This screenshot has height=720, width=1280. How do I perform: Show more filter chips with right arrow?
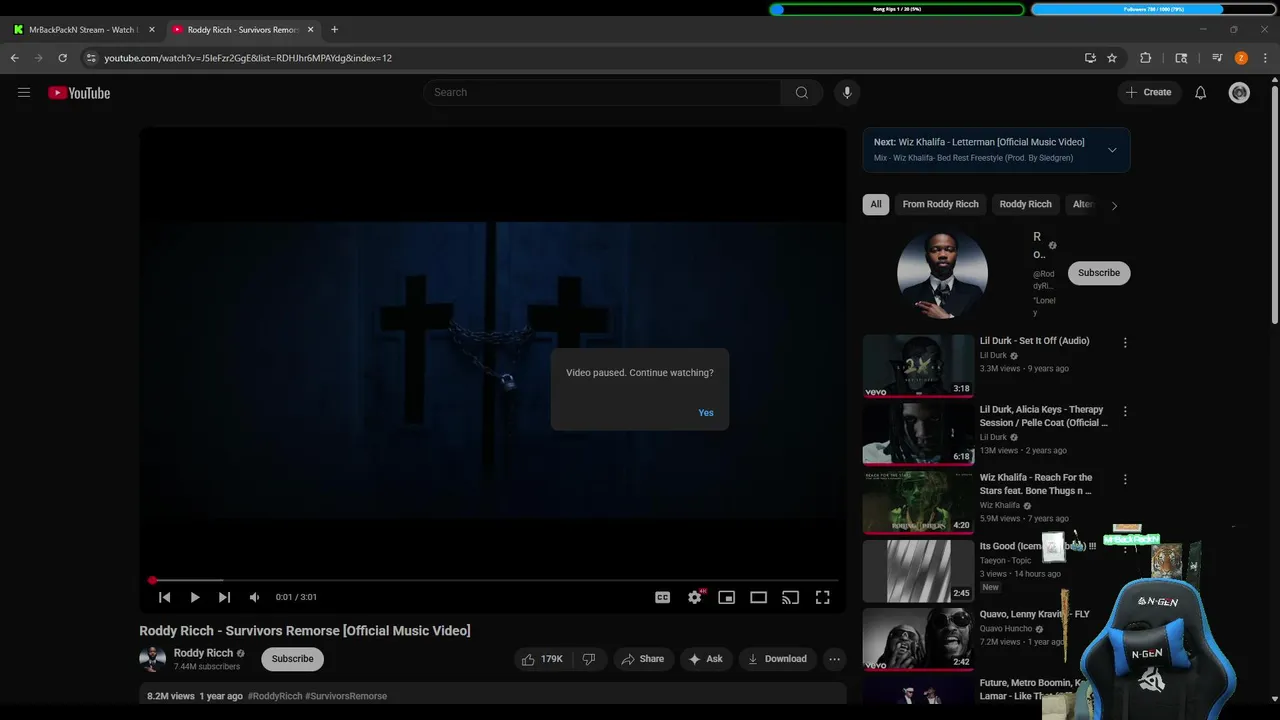(1114, 205)
